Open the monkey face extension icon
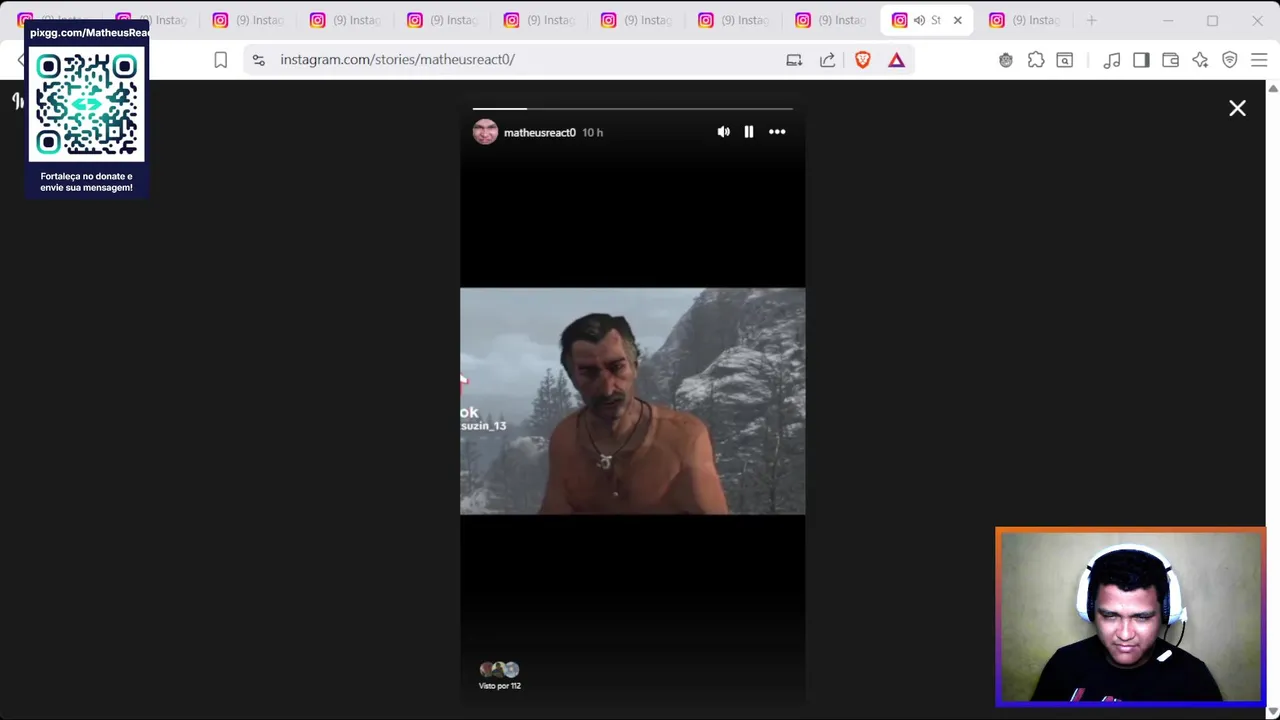This screenshot has height=720, width=1280. click(1006, 60)
